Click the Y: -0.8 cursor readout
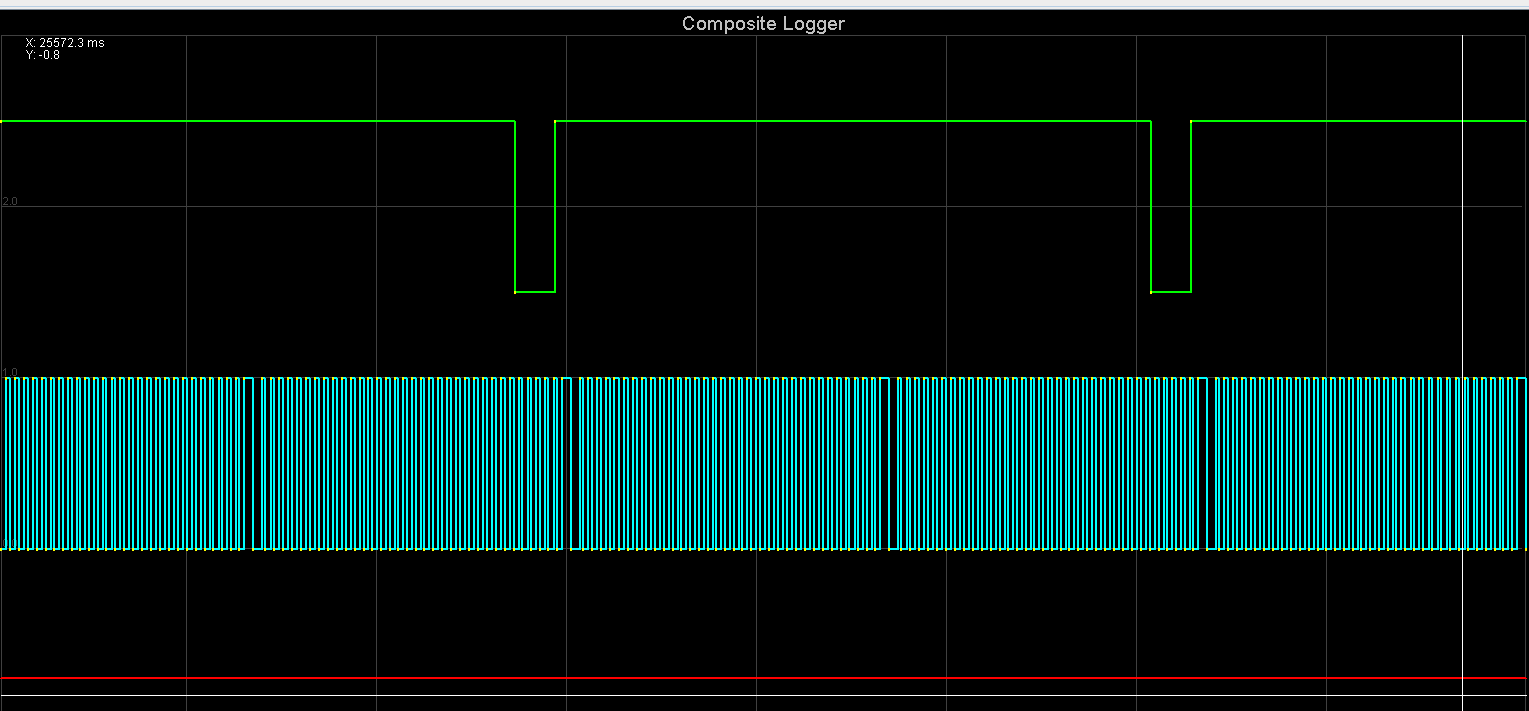 coord(43,55)
